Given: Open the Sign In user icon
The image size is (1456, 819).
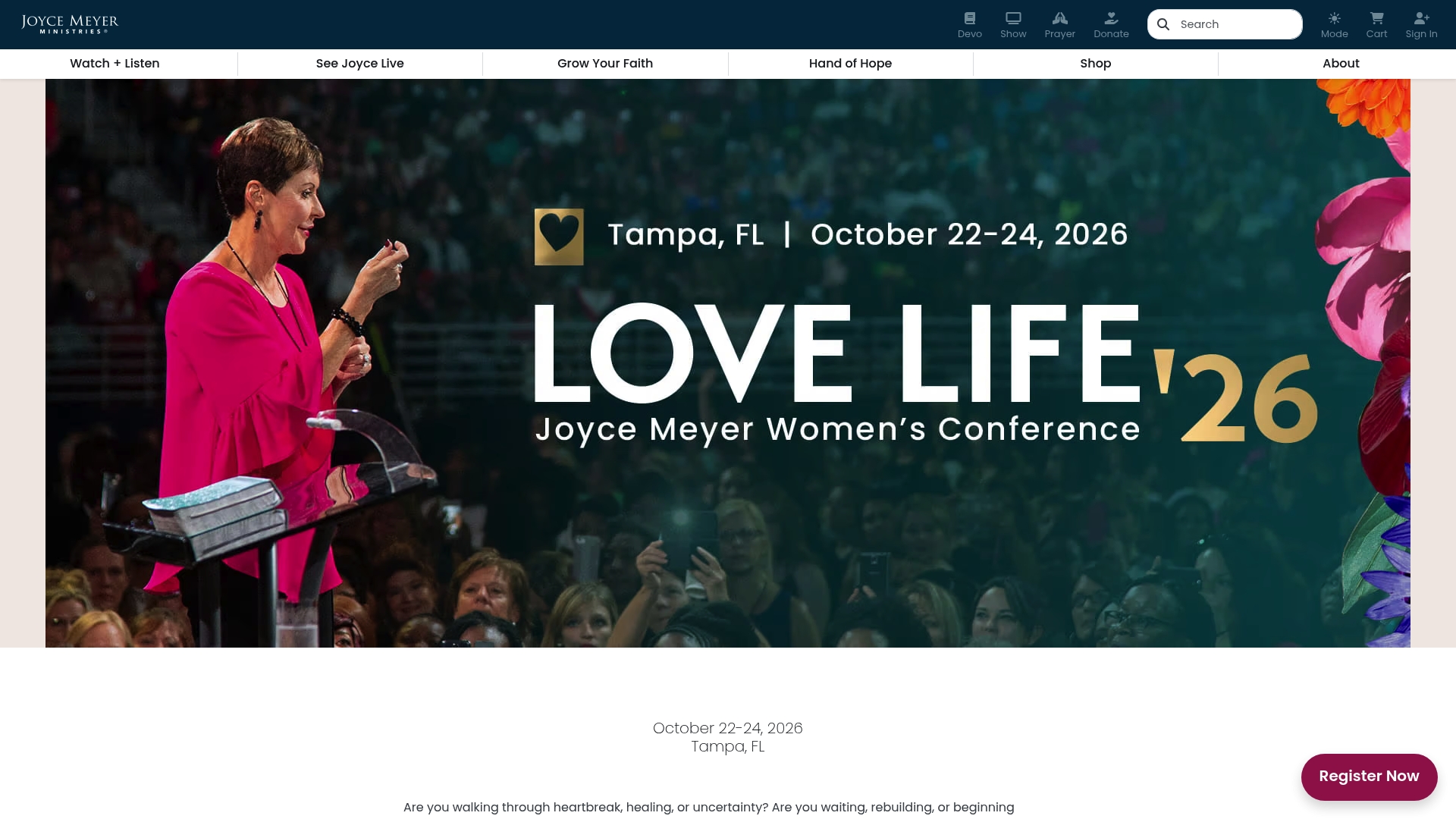Looking at the screenshot, I should 1422,18.
